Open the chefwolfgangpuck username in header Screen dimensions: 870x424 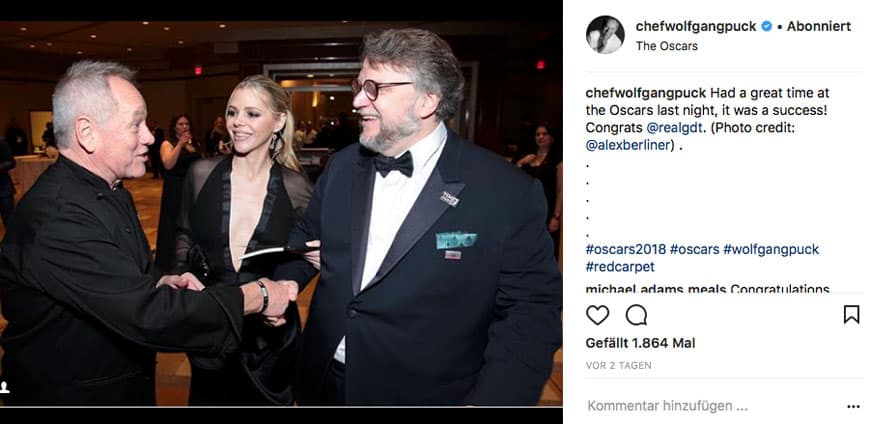[696, 27]
